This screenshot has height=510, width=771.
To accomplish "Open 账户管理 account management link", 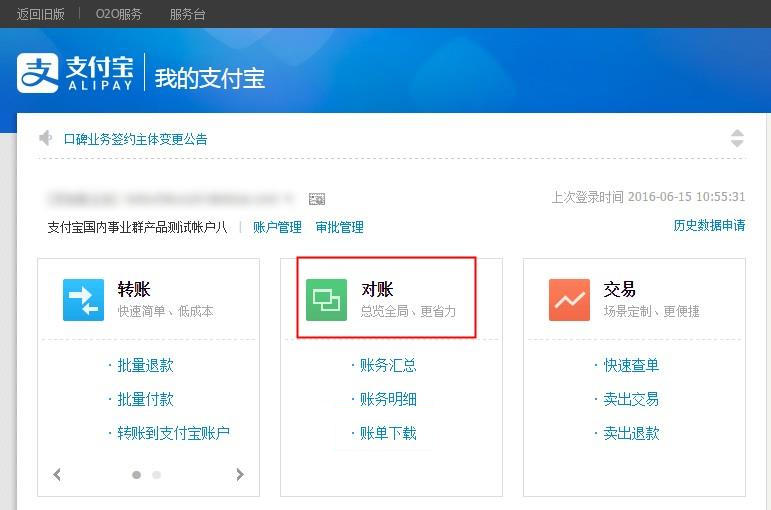I will point(277,227).
